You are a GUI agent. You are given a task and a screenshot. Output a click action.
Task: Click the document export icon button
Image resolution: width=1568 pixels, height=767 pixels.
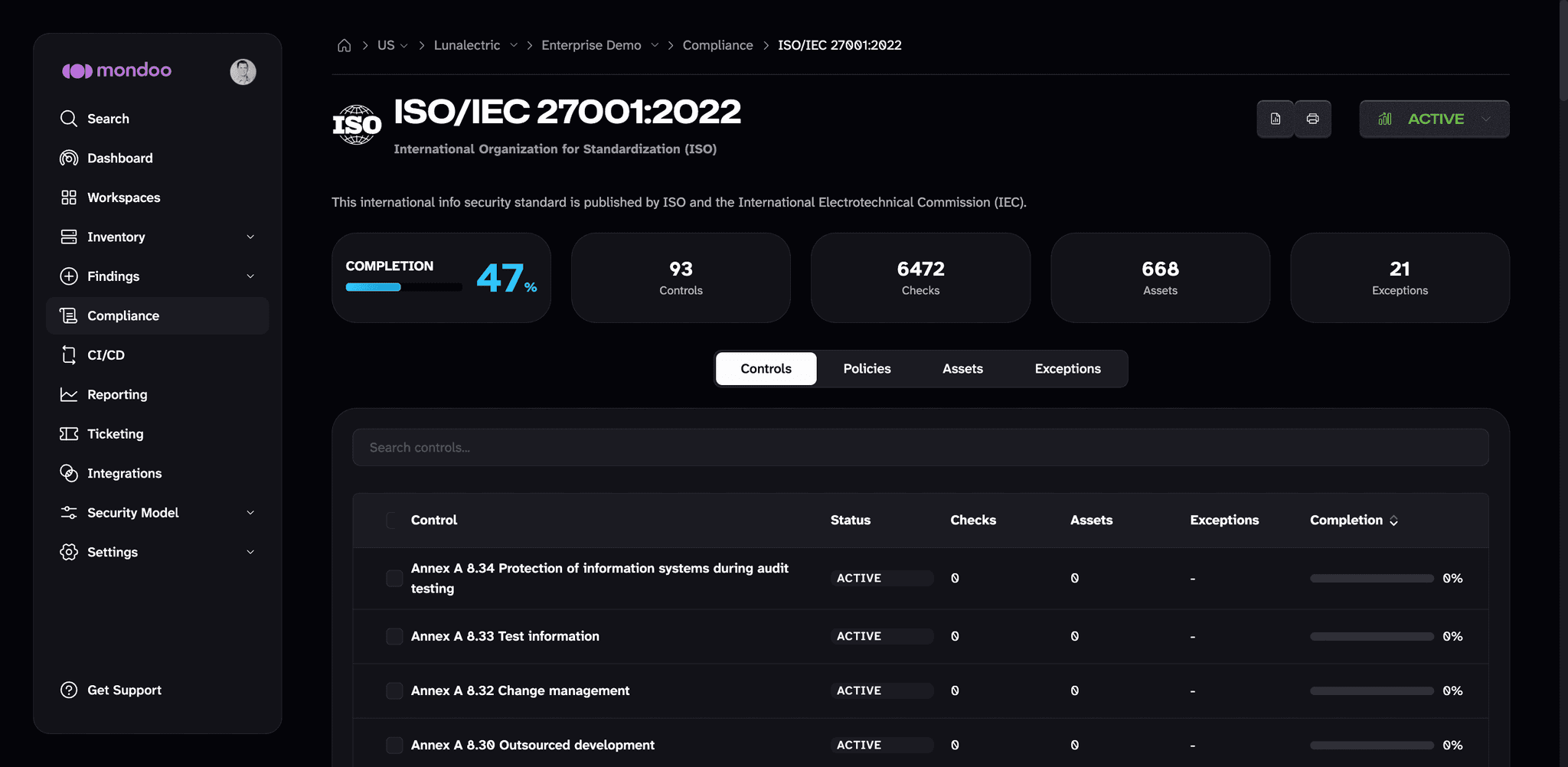(x=1276, y=119)
